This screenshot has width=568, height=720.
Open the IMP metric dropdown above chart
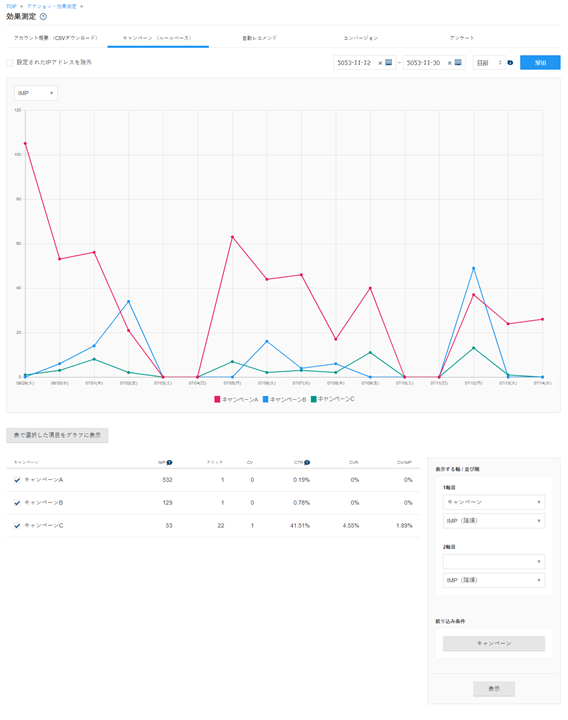point(36,93)
